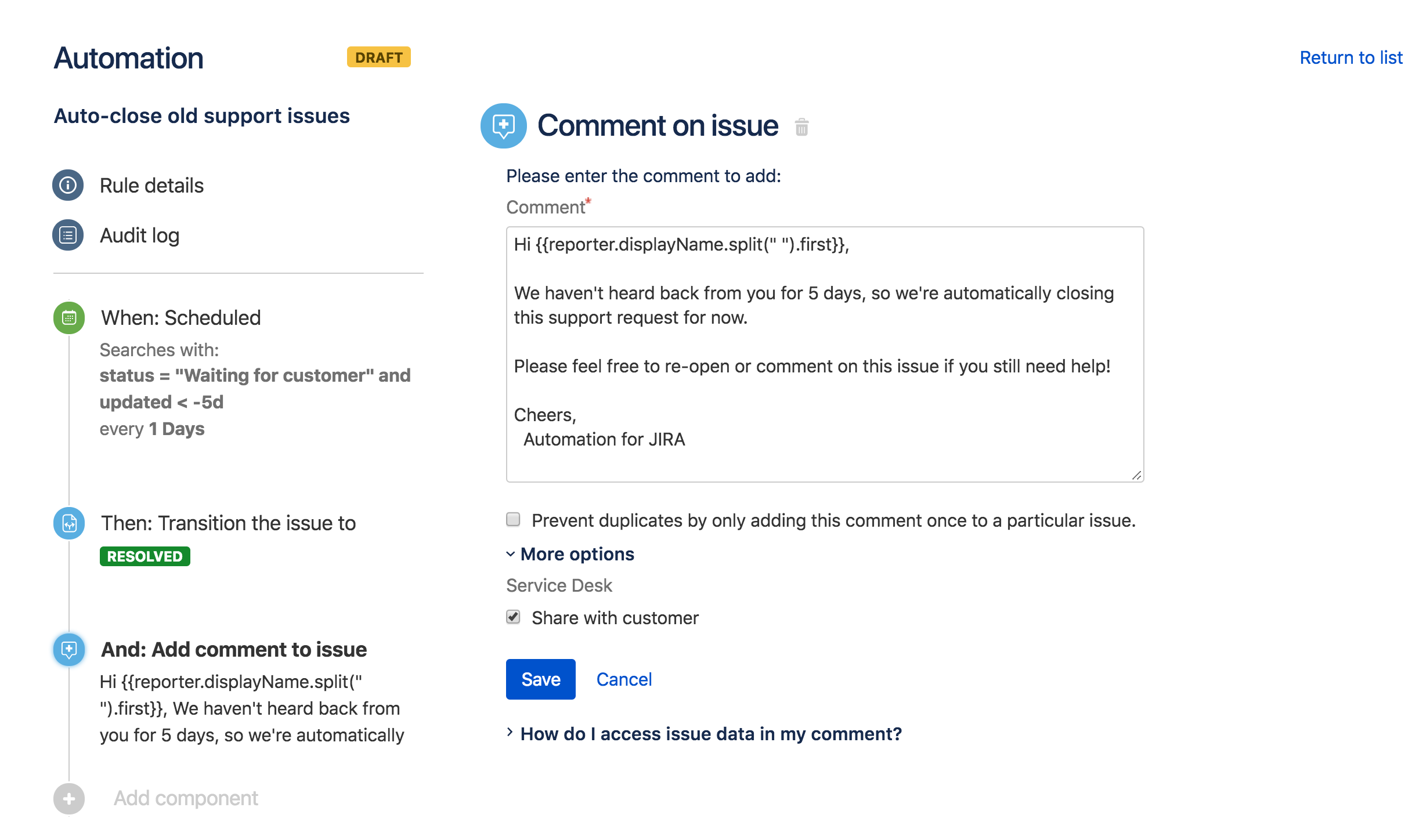The width and height of the screenshot is (1423, 840).
Task: Enable the Prevent duplicates checkbox
Action: 513,519
